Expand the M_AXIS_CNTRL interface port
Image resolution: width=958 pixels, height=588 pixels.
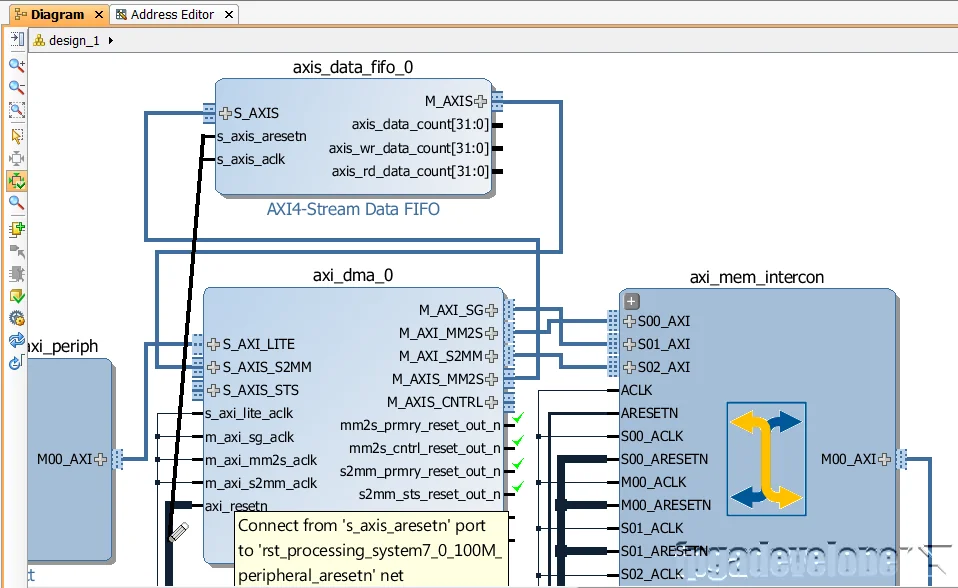point(491,402)
